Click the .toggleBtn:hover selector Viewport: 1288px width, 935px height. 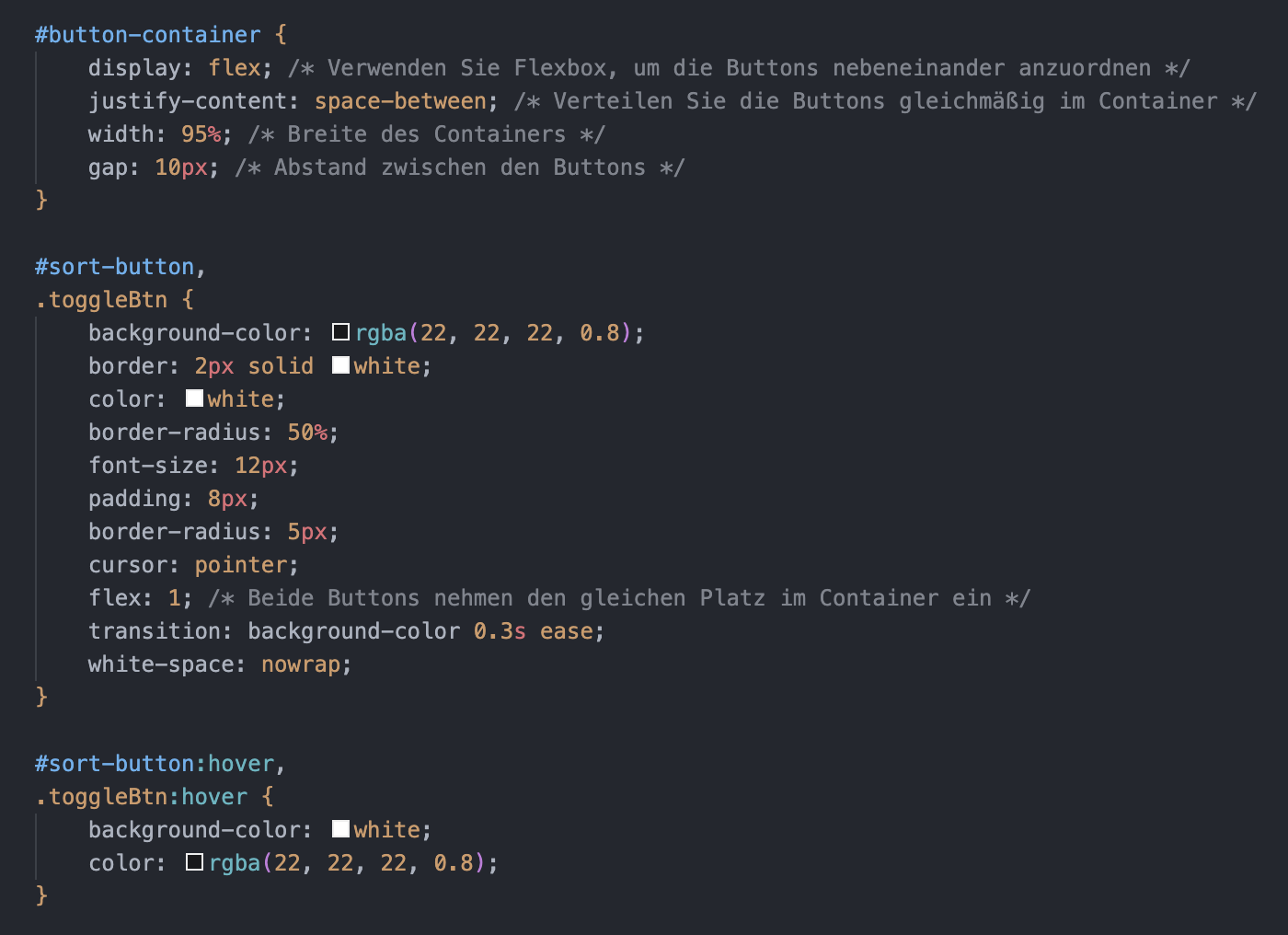142,797
